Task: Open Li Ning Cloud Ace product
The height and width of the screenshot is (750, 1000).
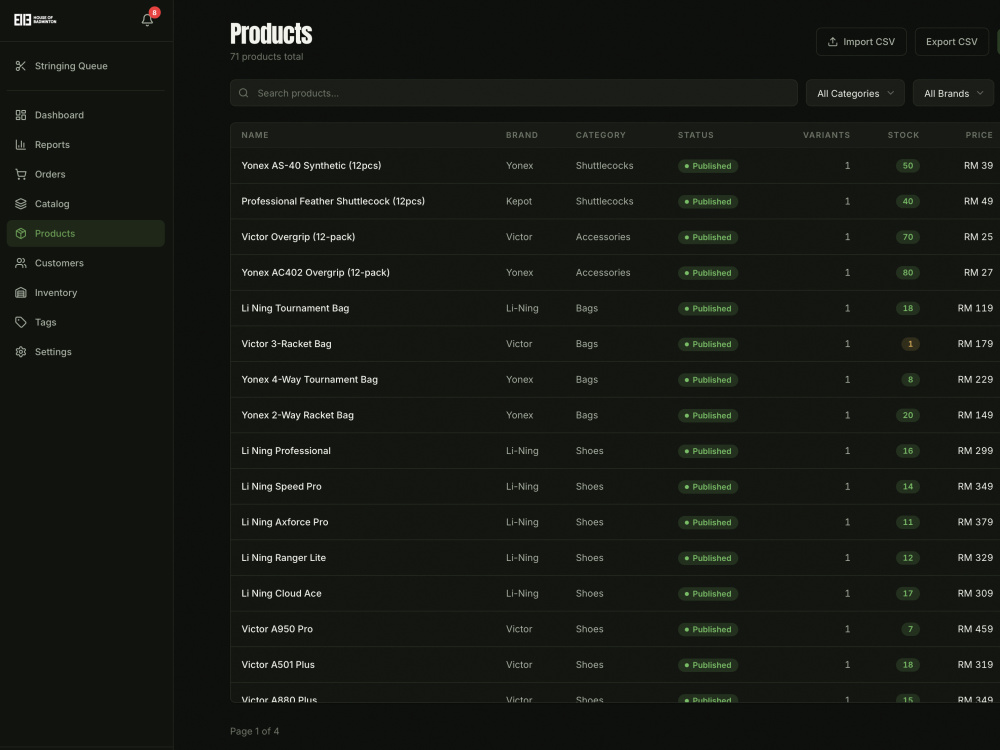Action: (x=281, y=594)
